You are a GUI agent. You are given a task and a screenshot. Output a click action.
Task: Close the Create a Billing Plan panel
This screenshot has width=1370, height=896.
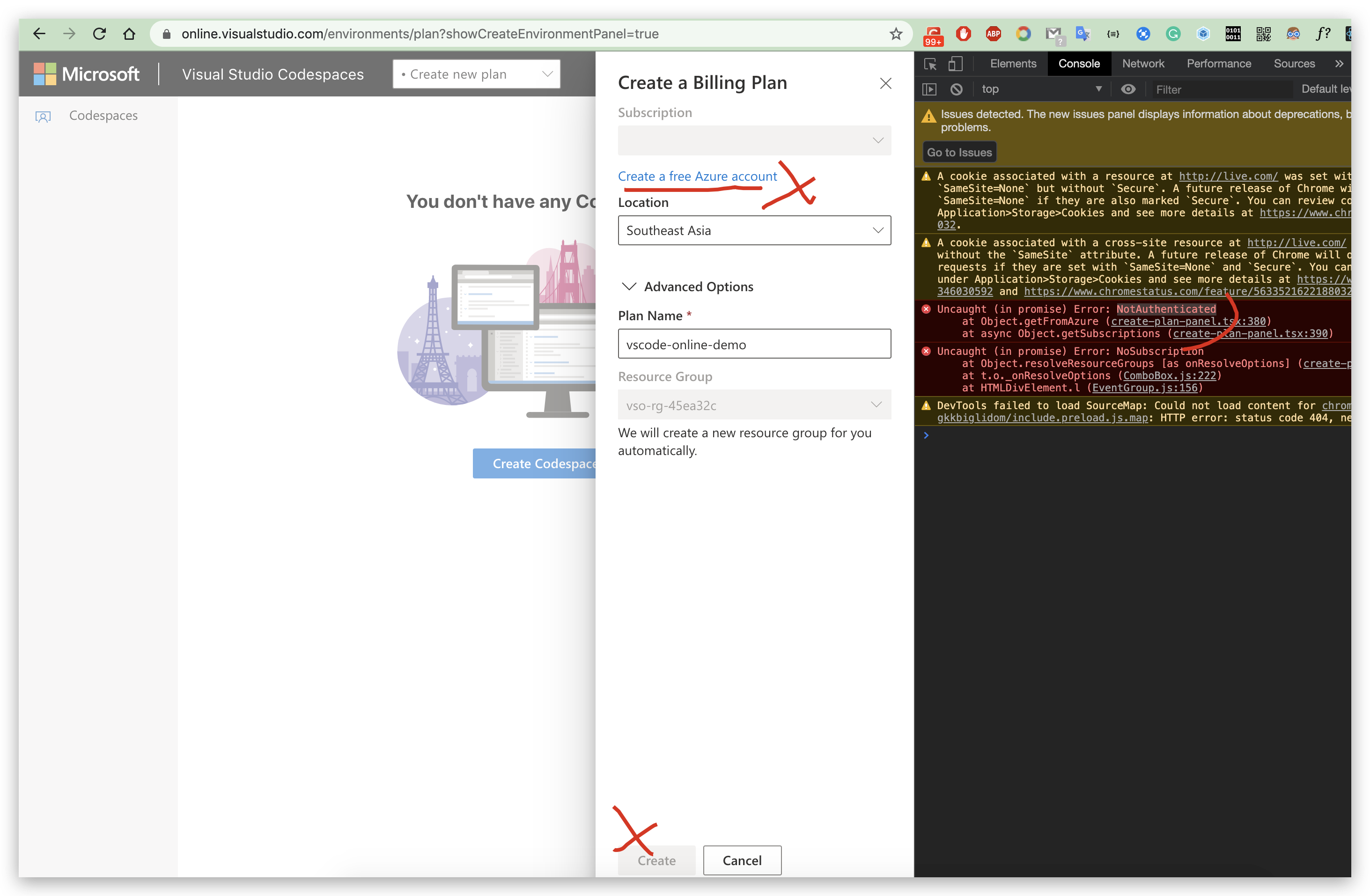point(885,83)
